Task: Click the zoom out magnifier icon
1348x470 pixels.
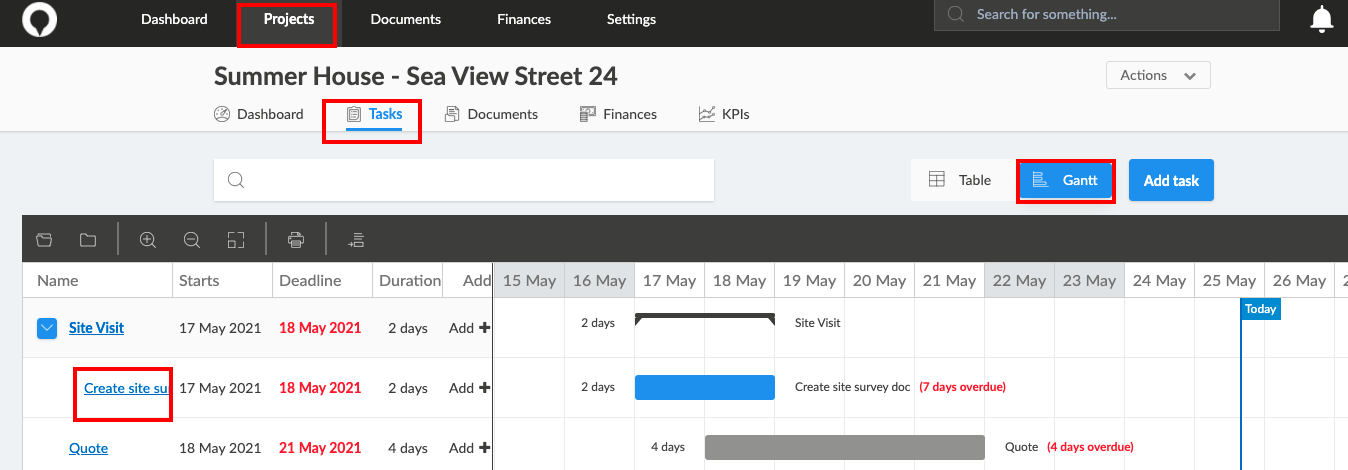Action: tap(192, 240)
